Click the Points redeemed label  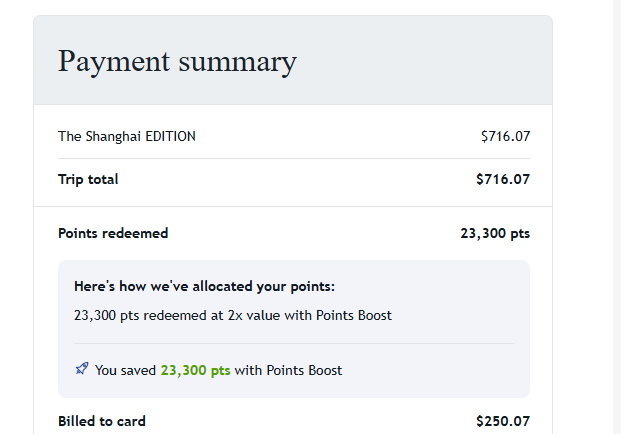point(113,233)
